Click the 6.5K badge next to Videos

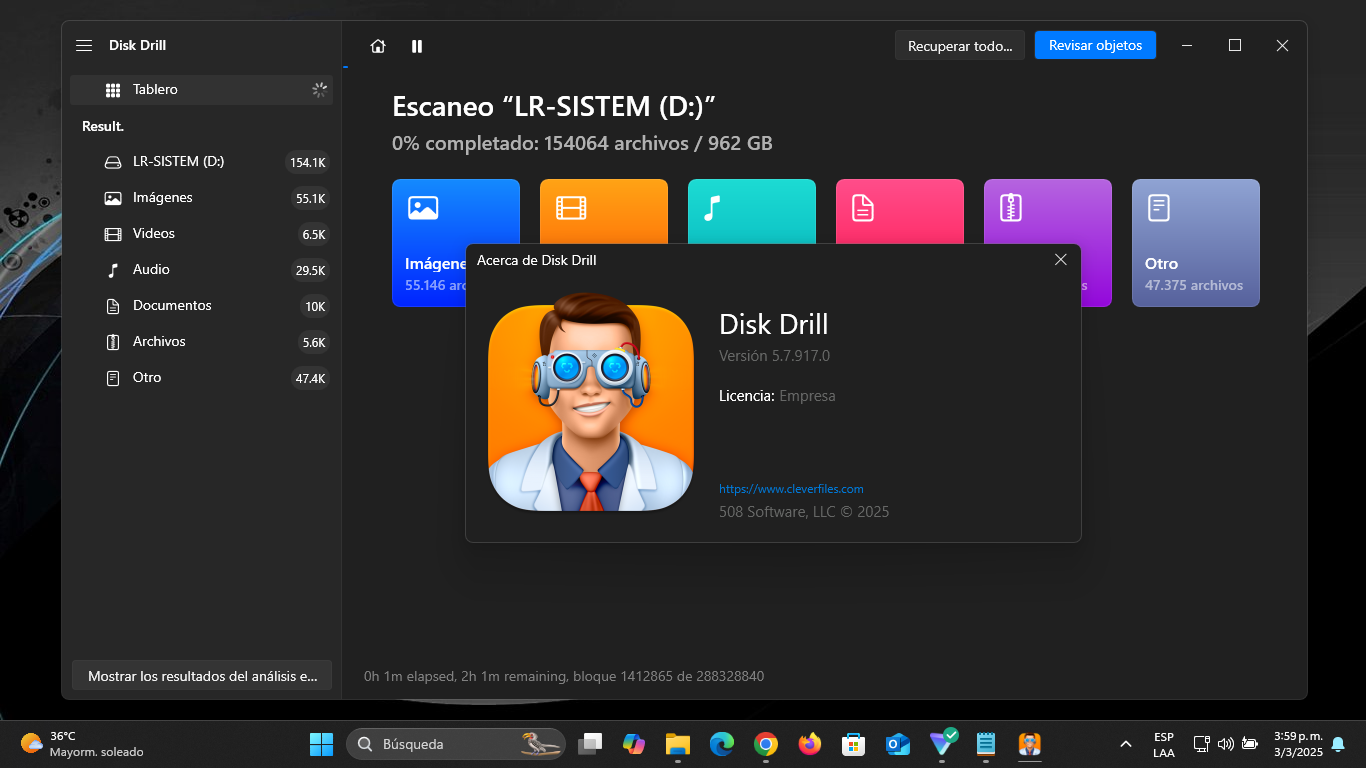[x=314, y=235]
